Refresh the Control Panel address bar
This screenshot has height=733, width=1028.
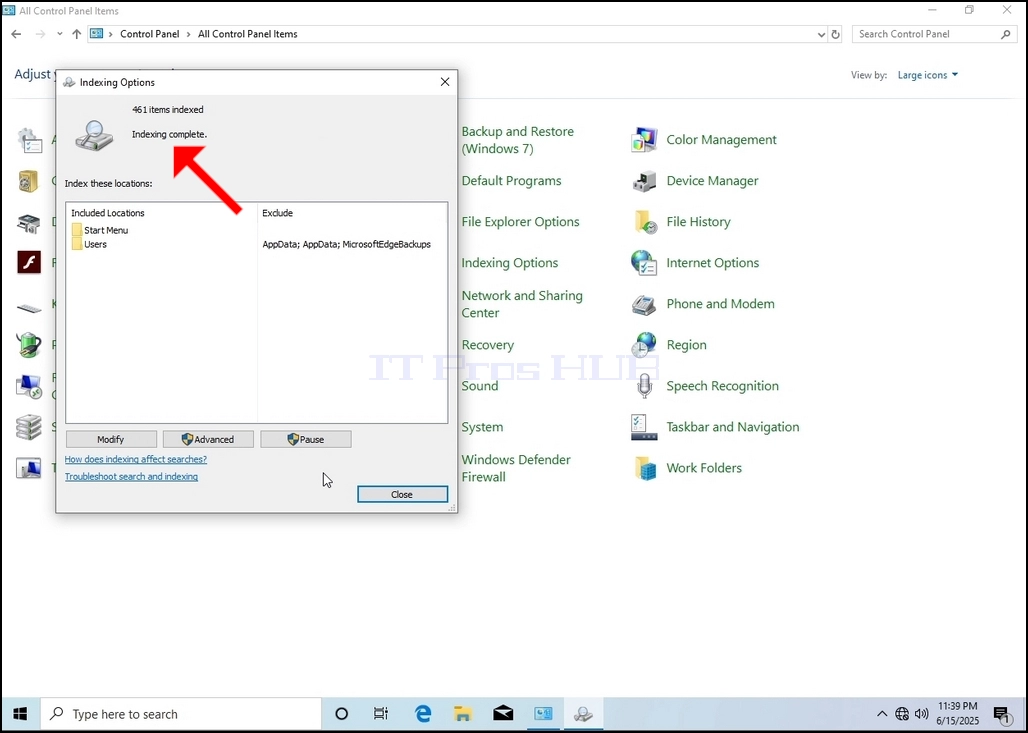[835, 35]
